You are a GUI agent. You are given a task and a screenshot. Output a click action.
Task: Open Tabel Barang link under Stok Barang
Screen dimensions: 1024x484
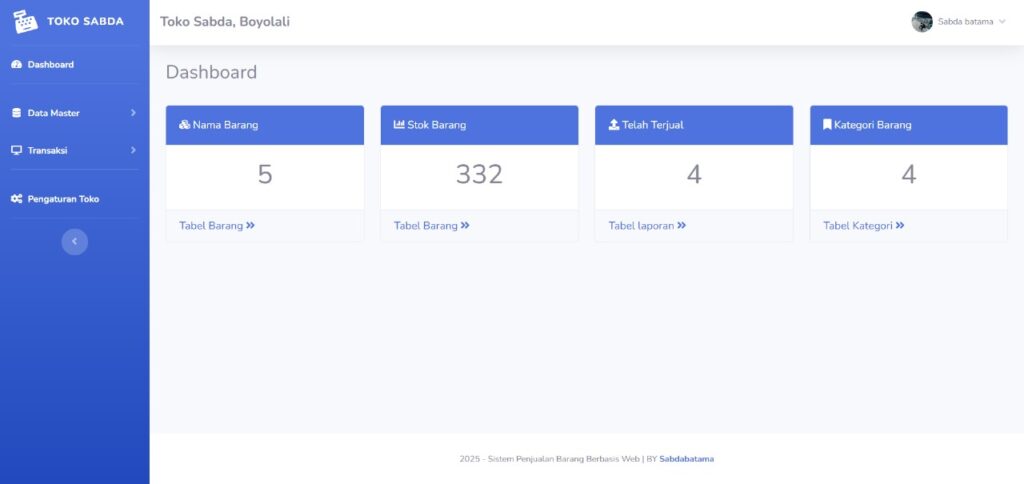pos(432,225)
